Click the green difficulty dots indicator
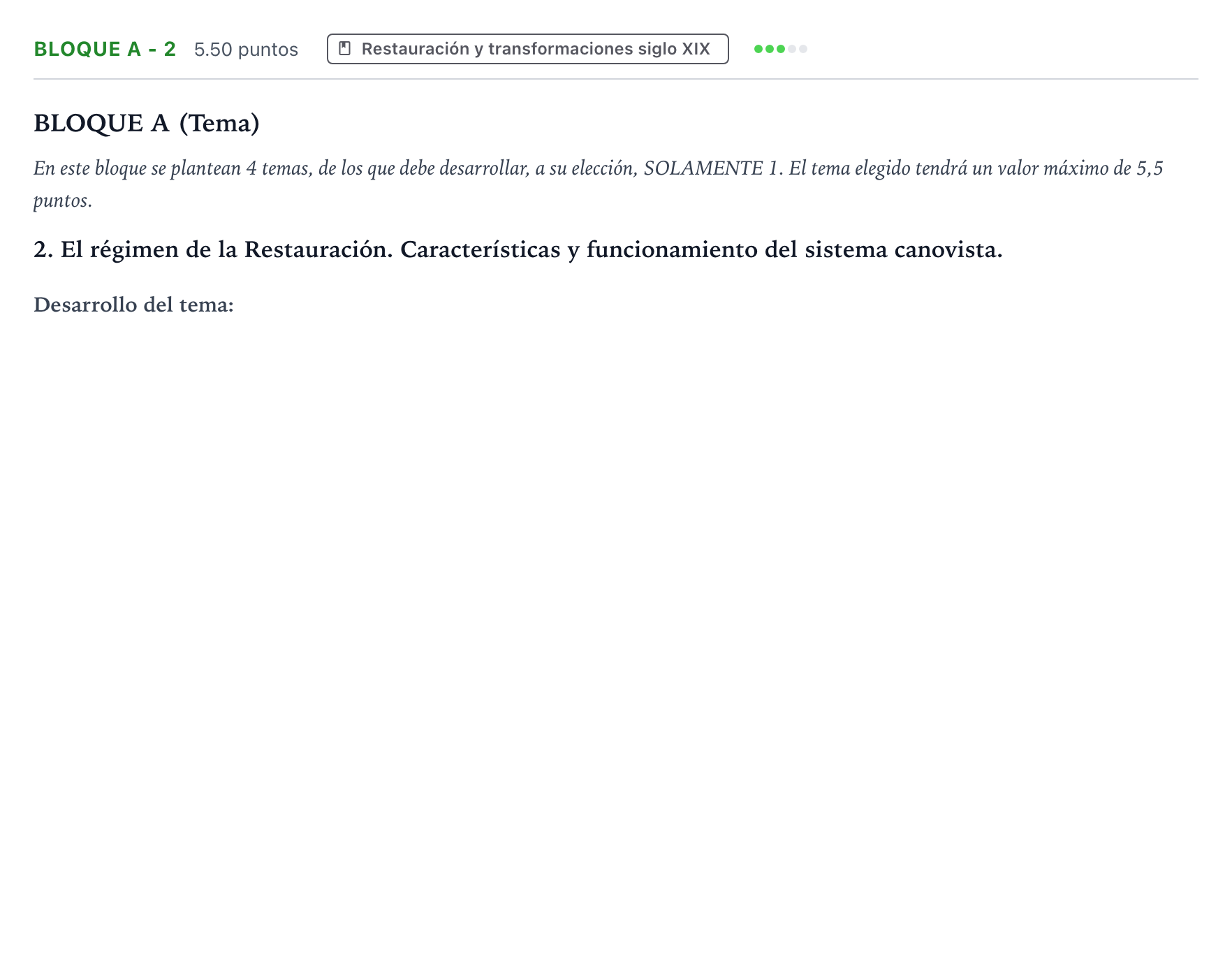Screen dimensions: 1232x960 click(780, 49)
